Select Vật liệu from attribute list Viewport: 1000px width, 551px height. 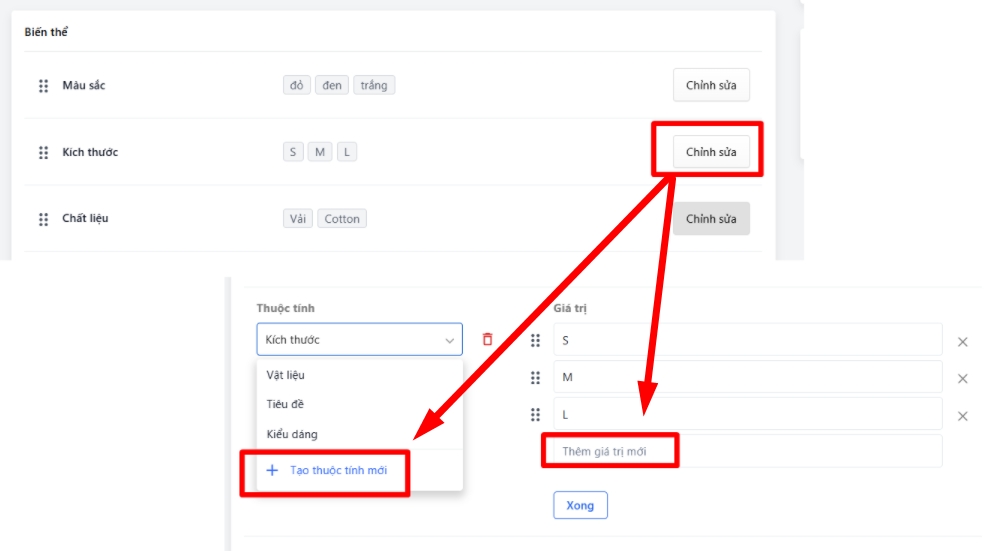click(286, 375)
